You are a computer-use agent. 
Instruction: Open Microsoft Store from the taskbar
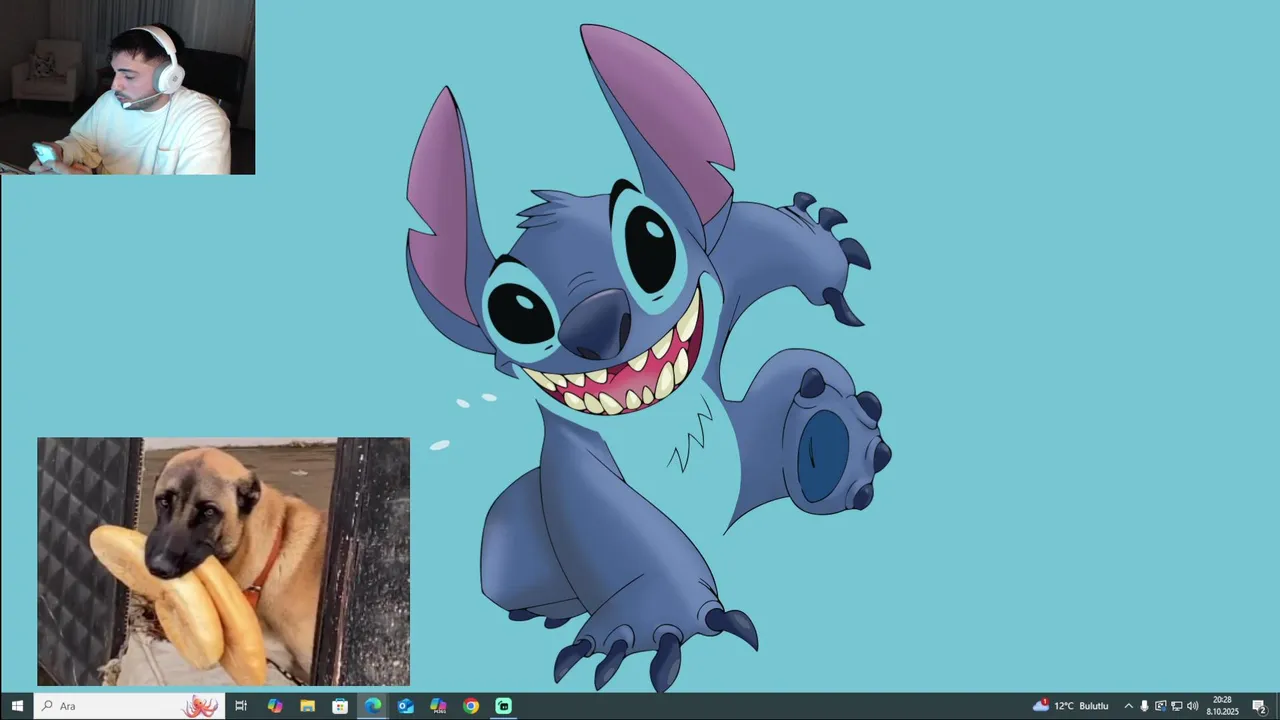pyautogui.click(x=340, y=706)
